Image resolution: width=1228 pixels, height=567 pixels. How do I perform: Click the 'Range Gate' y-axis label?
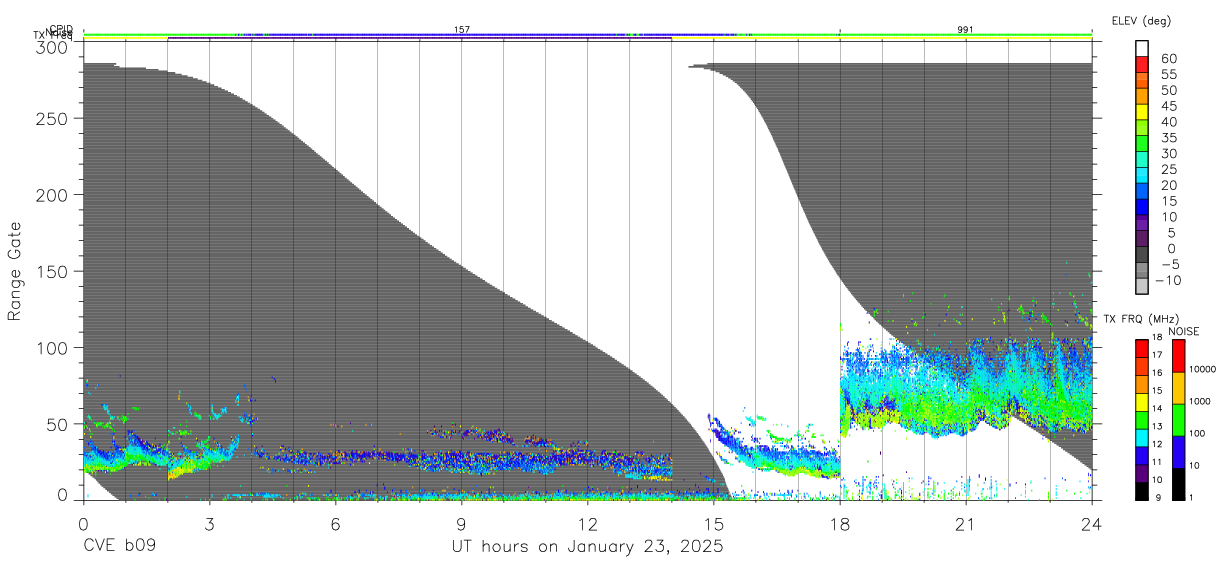pyautogui.click(x=15, y=271)
